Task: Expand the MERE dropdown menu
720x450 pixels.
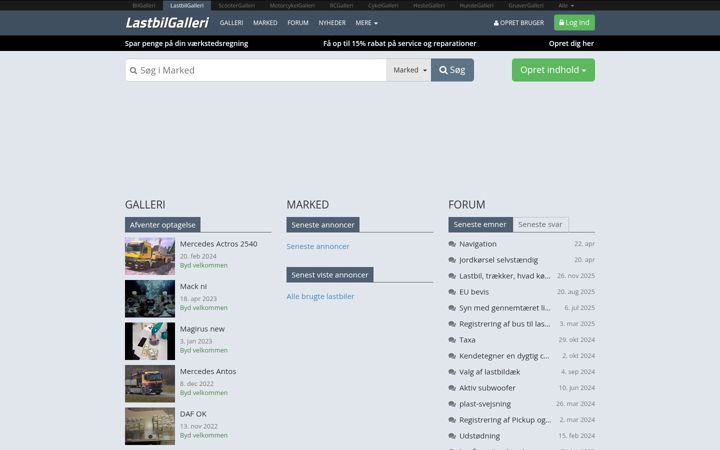Action: (366, 22)
